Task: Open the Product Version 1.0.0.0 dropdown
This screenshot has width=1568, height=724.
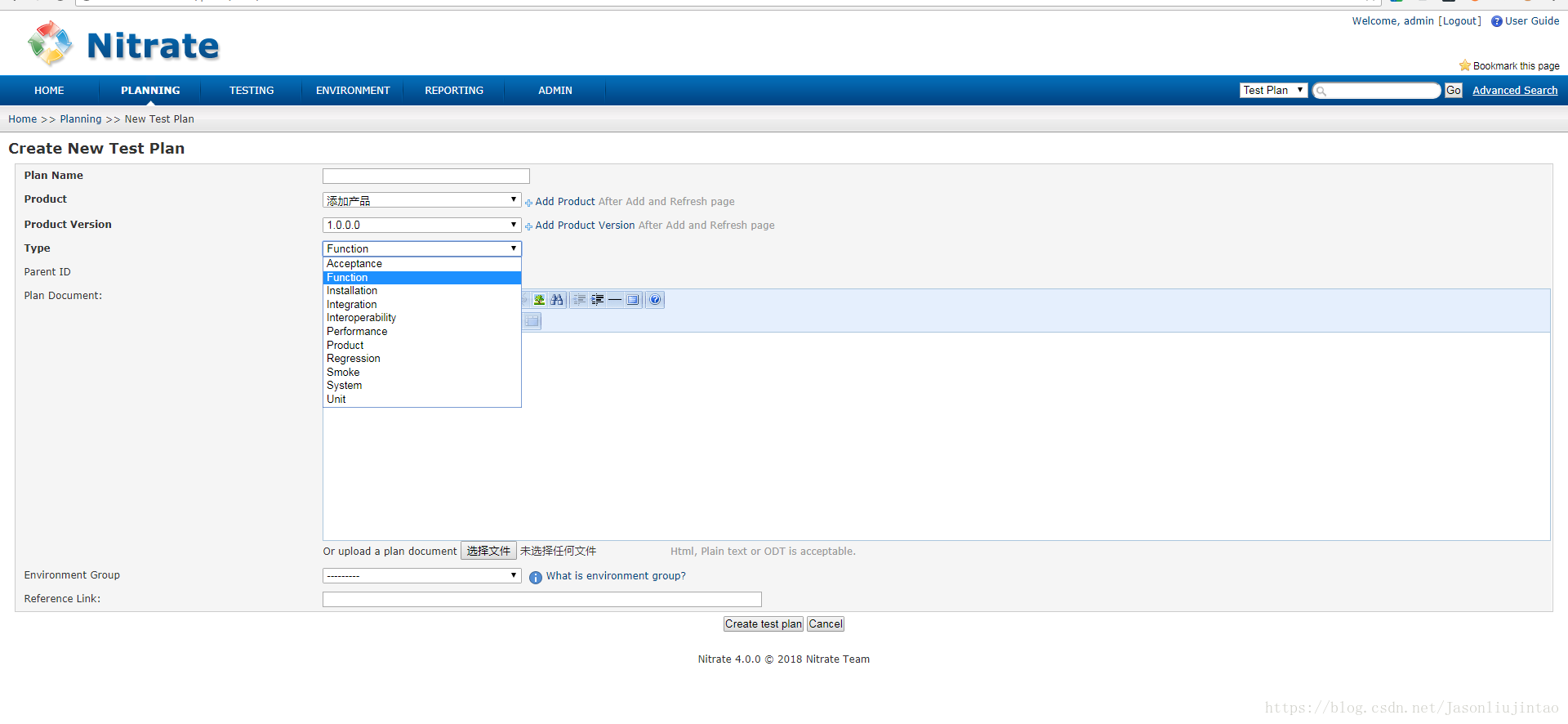Action: (x=421, y=225)
